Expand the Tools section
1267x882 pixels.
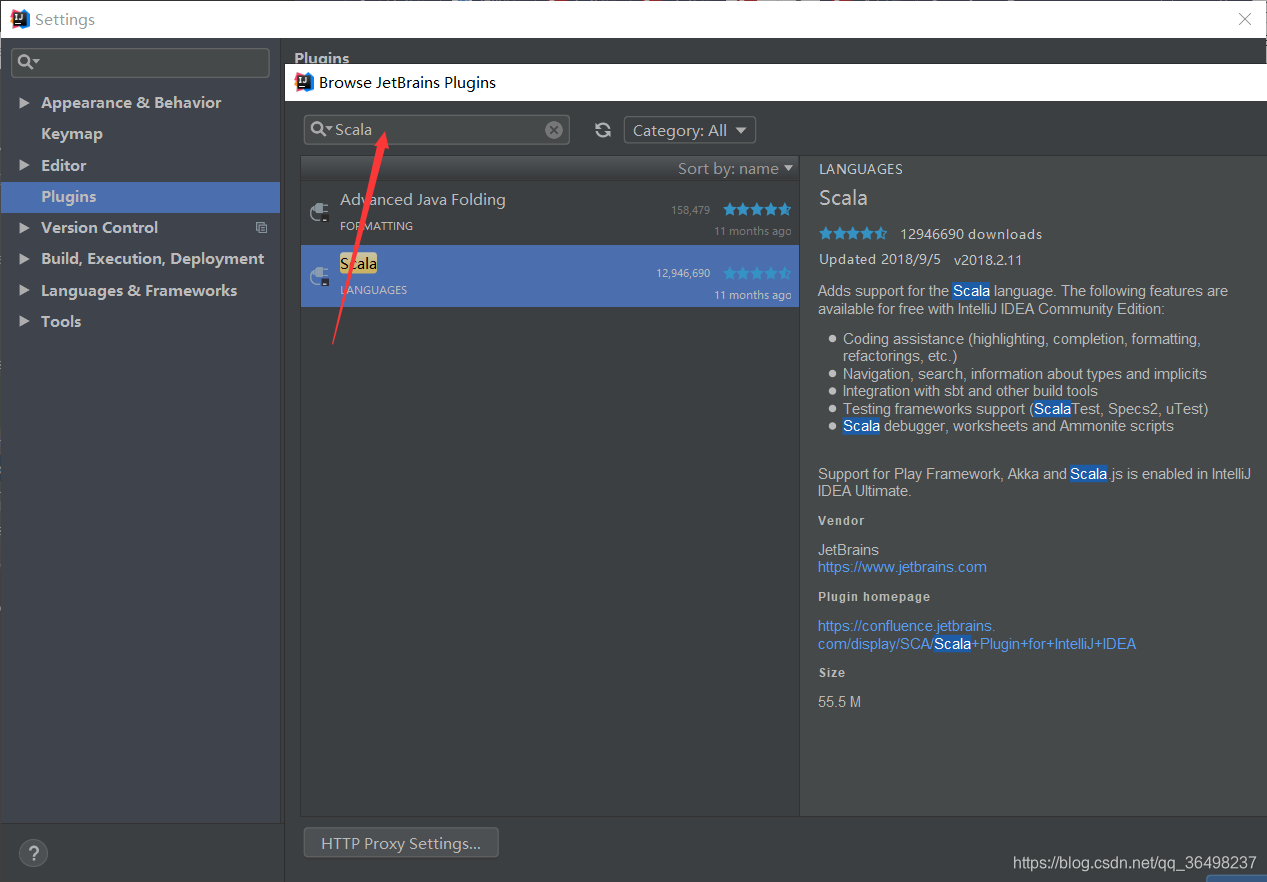(24, 322)
